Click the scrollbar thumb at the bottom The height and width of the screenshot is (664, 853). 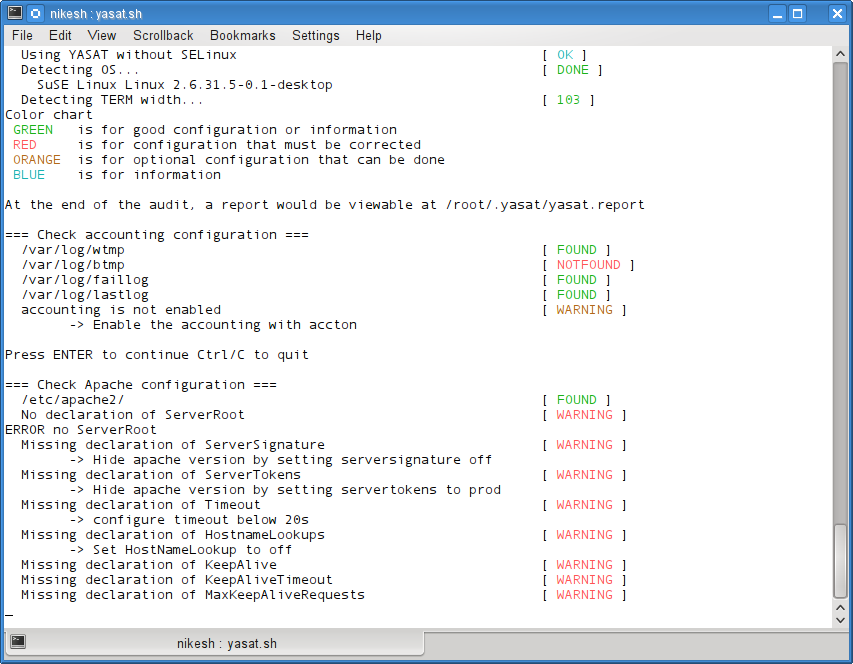[840, 561]
